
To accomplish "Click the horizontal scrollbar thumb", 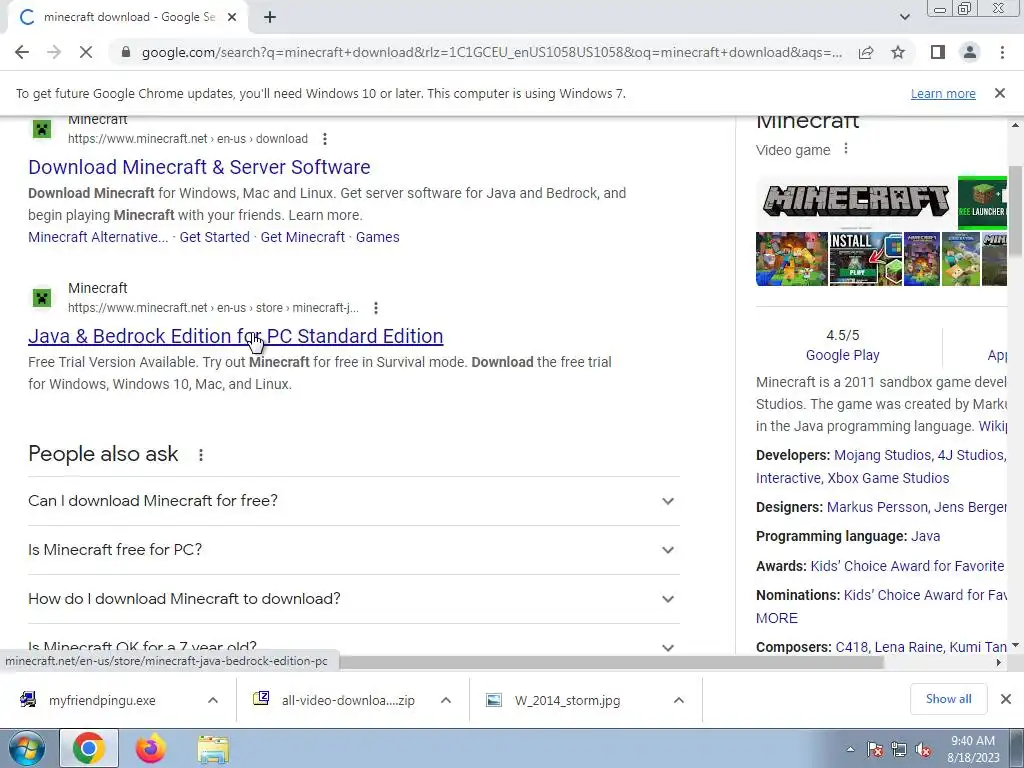I will tap(611, 662).
